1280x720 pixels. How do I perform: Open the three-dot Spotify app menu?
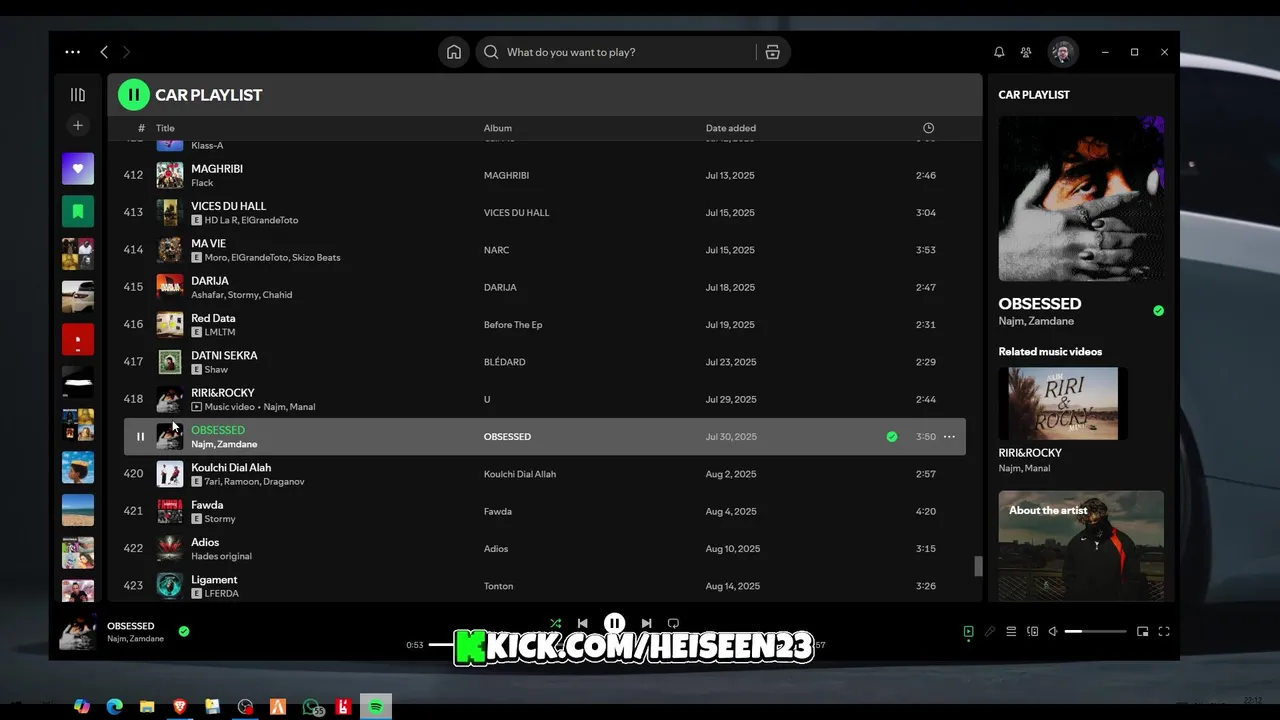tap(72, 52)
